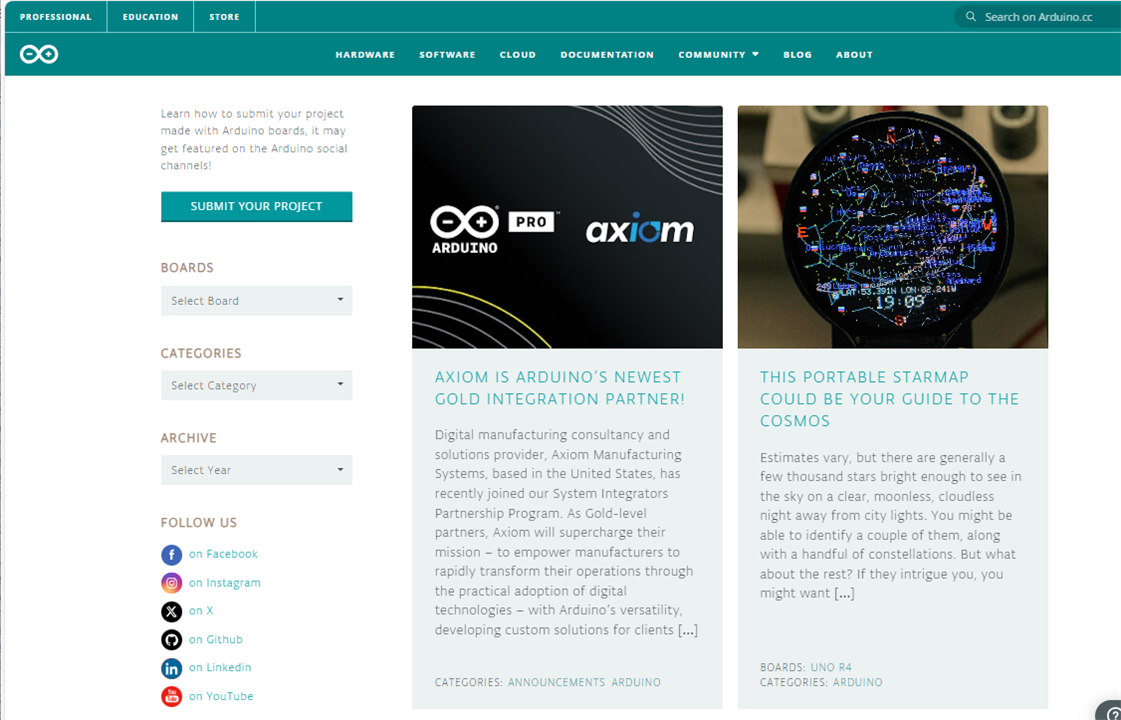The height and width of the screenshot is (720, 1121).
Task: Go to the Software menu item
Action: coord(448,54)
